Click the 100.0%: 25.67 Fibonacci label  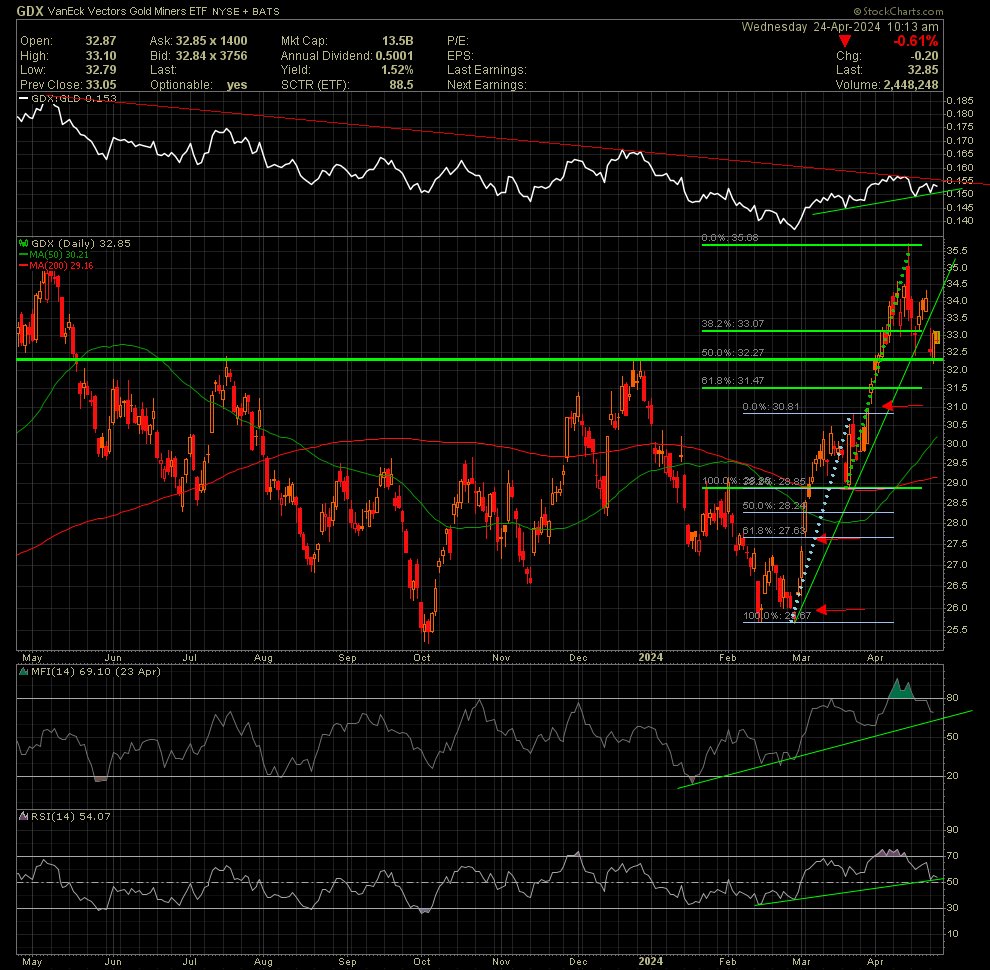[777, 616]
